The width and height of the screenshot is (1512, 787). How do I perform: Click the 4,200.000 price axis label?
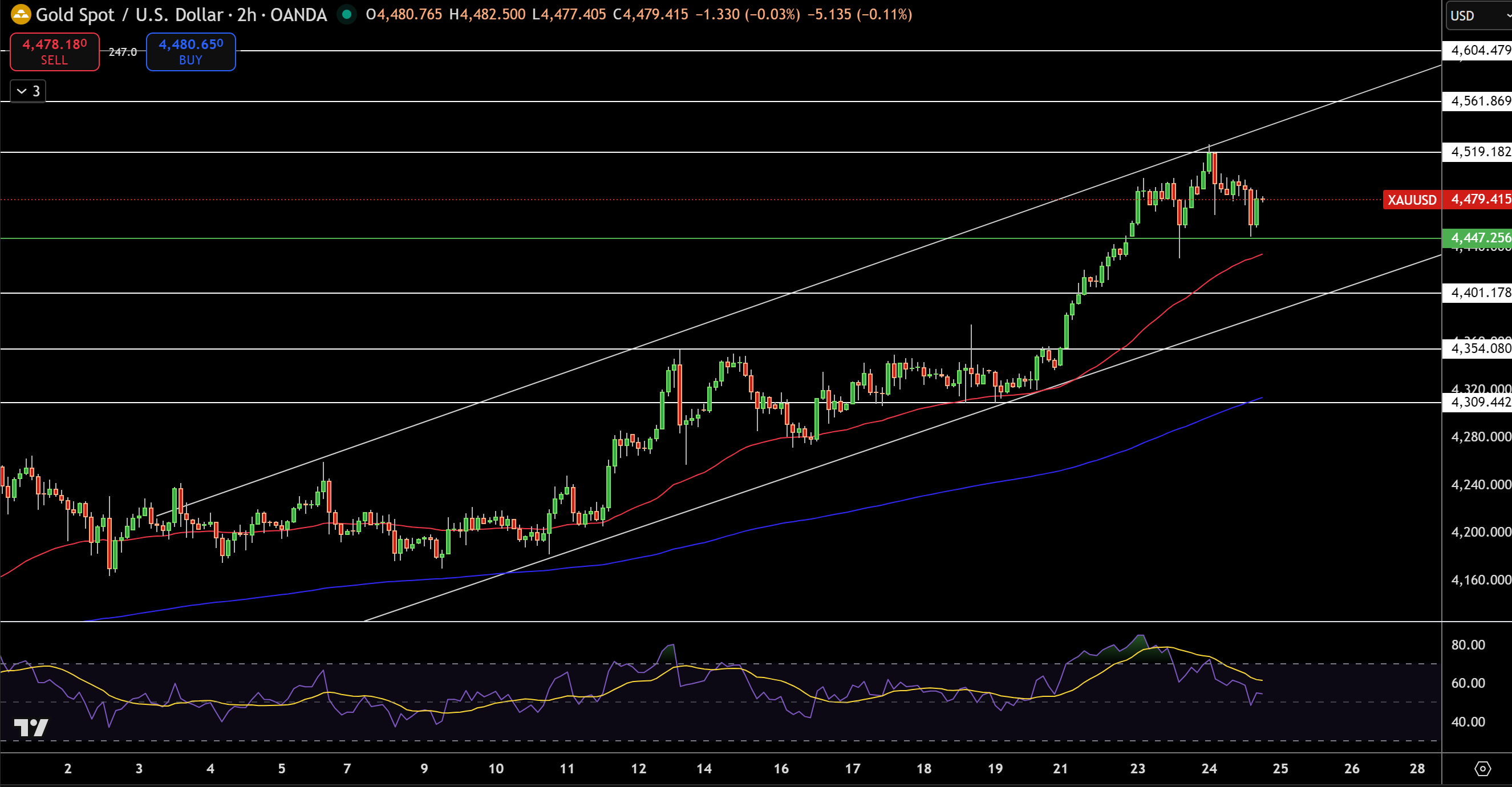point(1480,532)
